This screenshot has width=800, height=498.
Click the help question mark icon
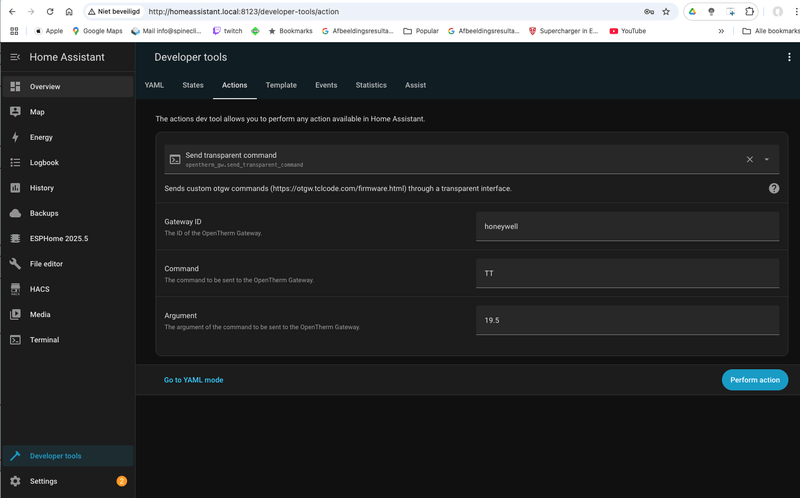tap(774, 188)
